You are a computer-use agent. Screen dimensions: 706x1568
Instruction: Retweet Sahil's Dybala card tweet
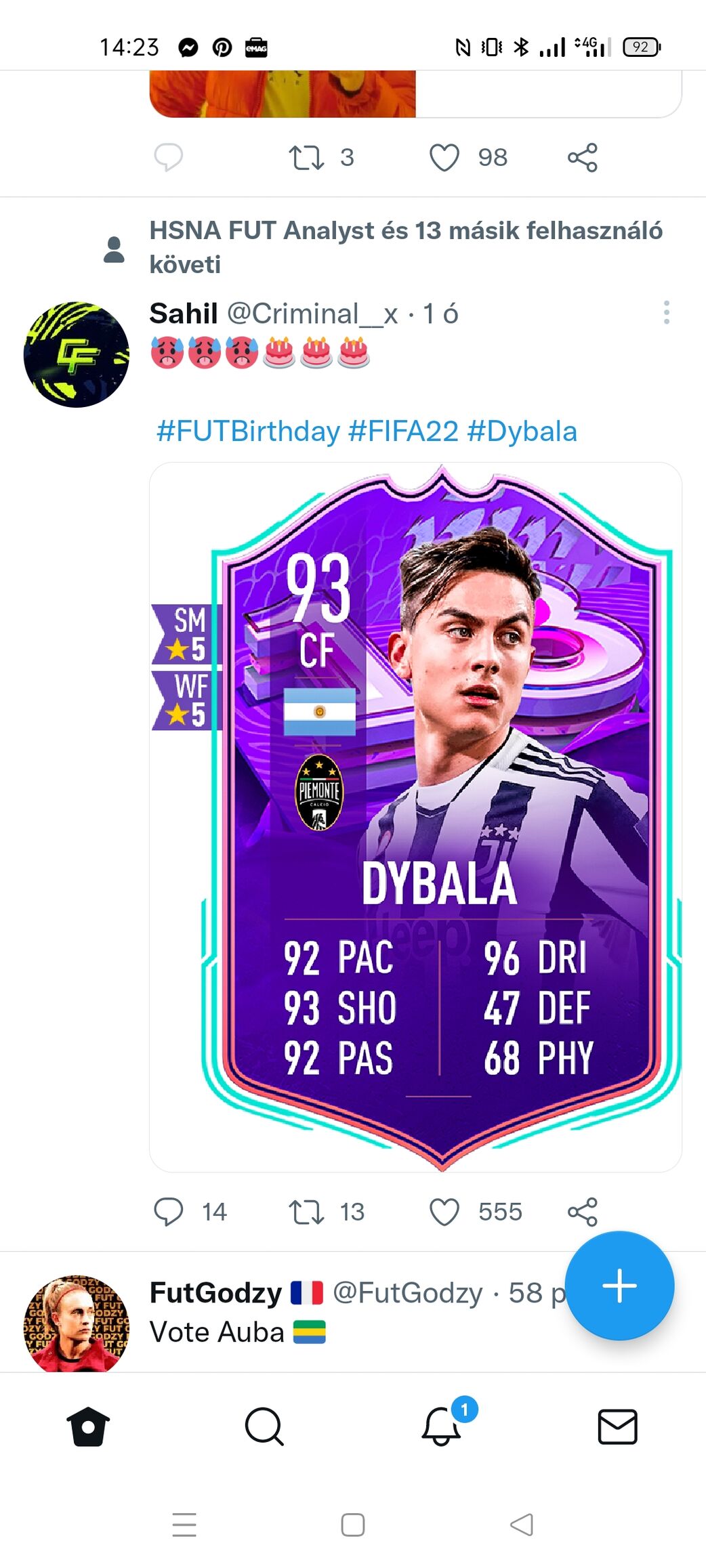[x=306, y=1212]
